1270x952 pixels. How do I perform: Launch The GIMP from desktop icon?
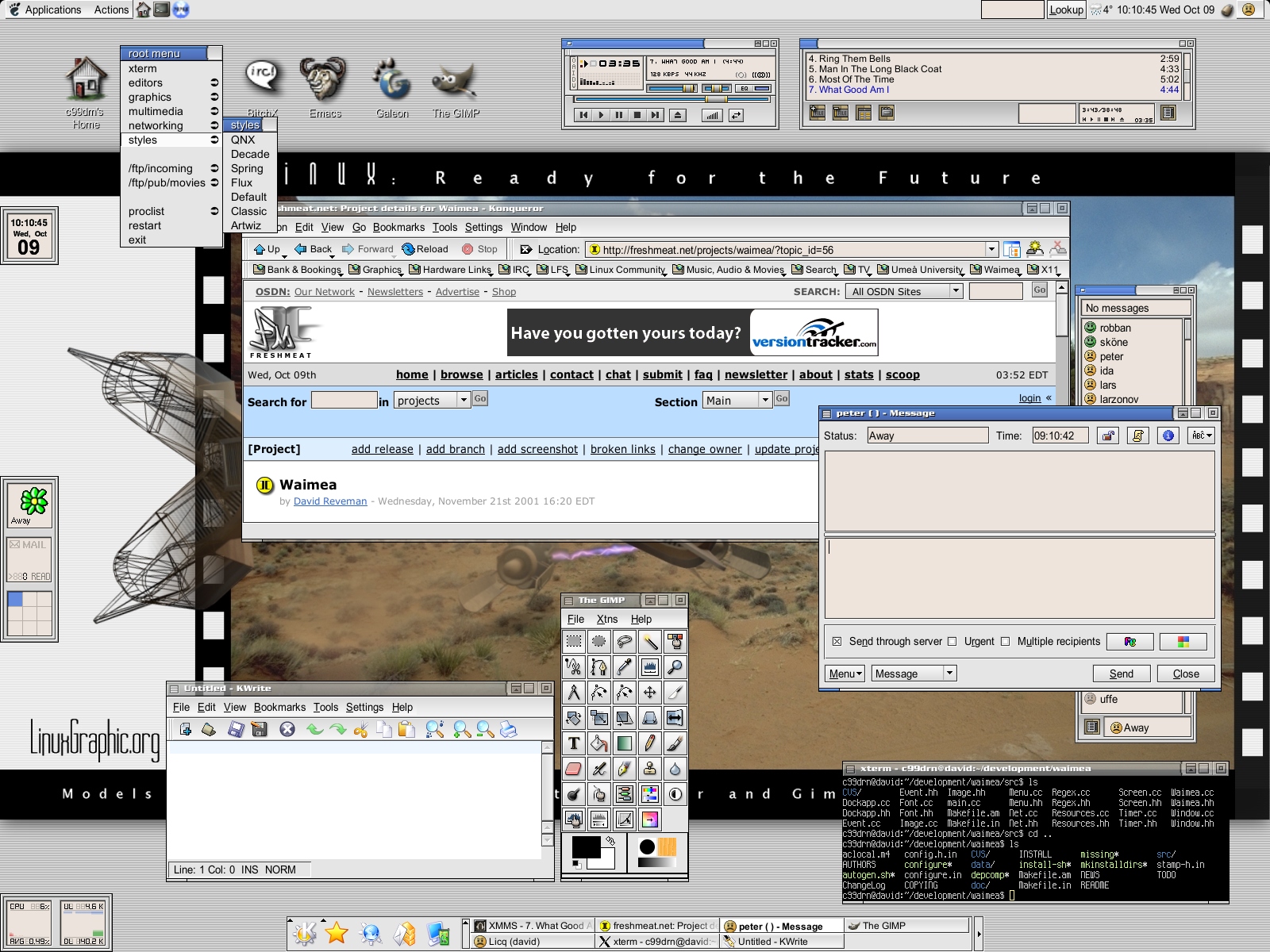tap(456, 87)
